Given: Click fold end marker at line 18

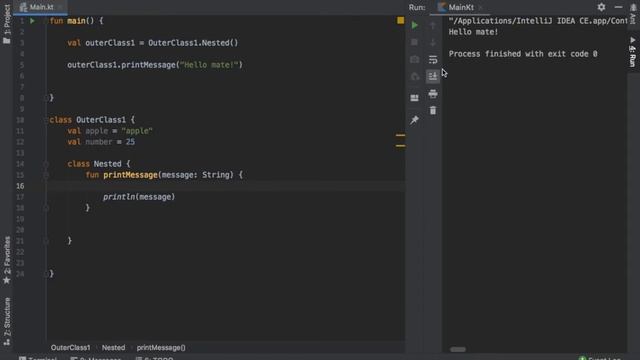Looking at the screenshot, I should click(x=46, y=208).
